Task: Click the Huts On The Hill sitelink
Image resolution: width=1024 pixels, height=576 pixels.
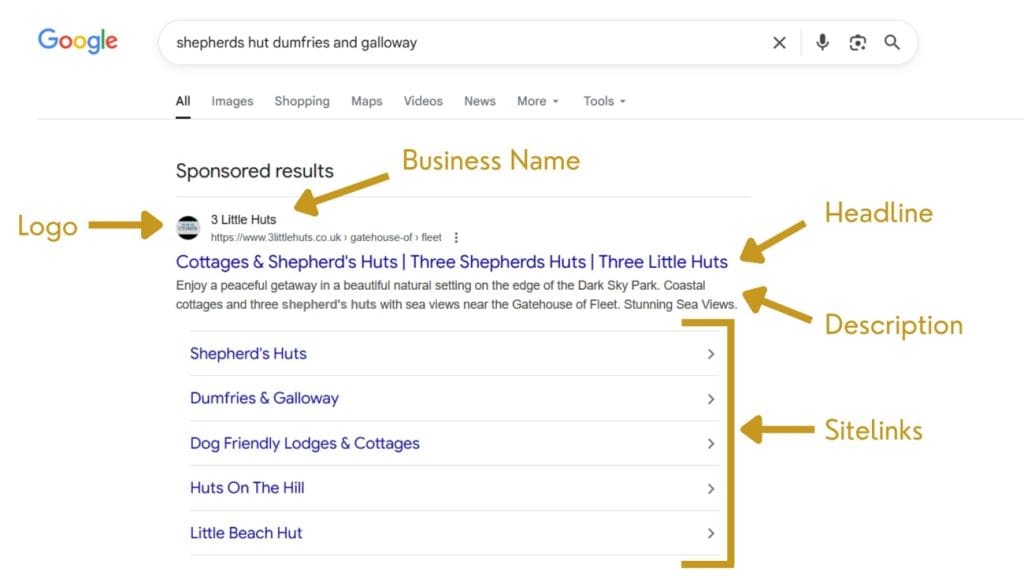Action: point(245,488)
